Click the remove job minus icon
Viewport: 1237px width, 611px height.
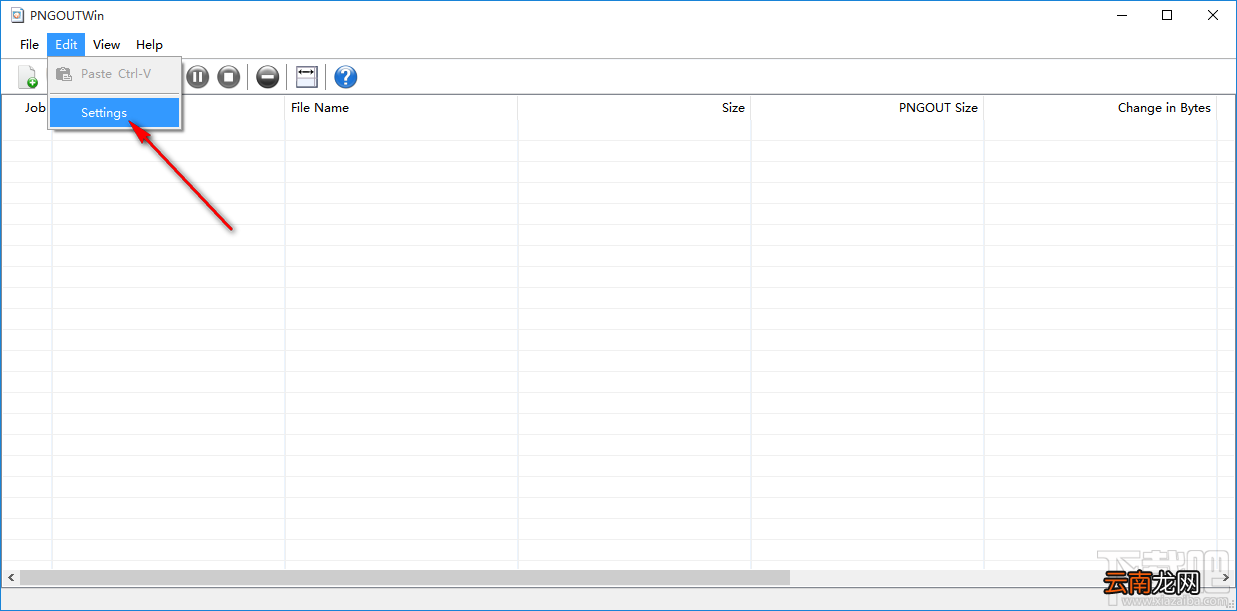point(267,77)
